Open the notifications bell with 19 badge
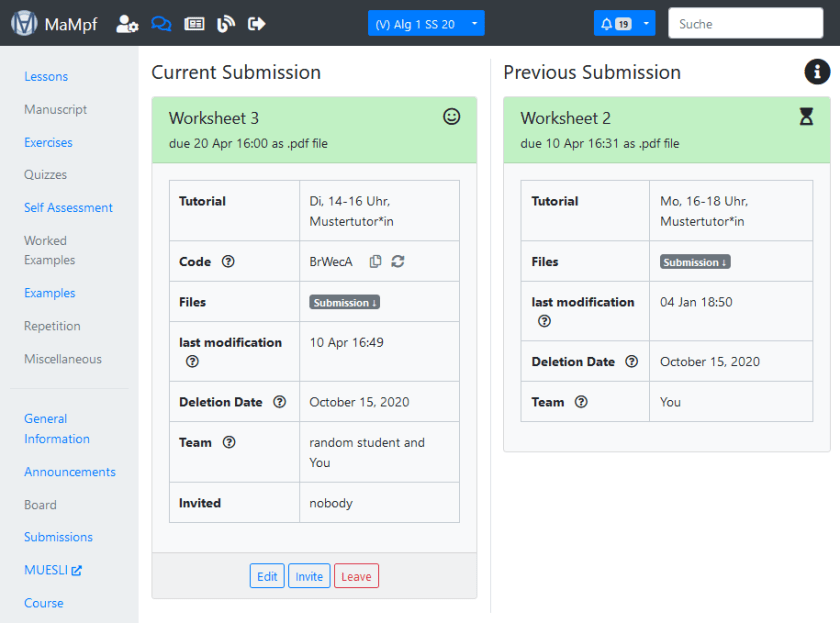The width and height of the screenshot is (840, 623). pyautogui.click(x=615, y=24)
